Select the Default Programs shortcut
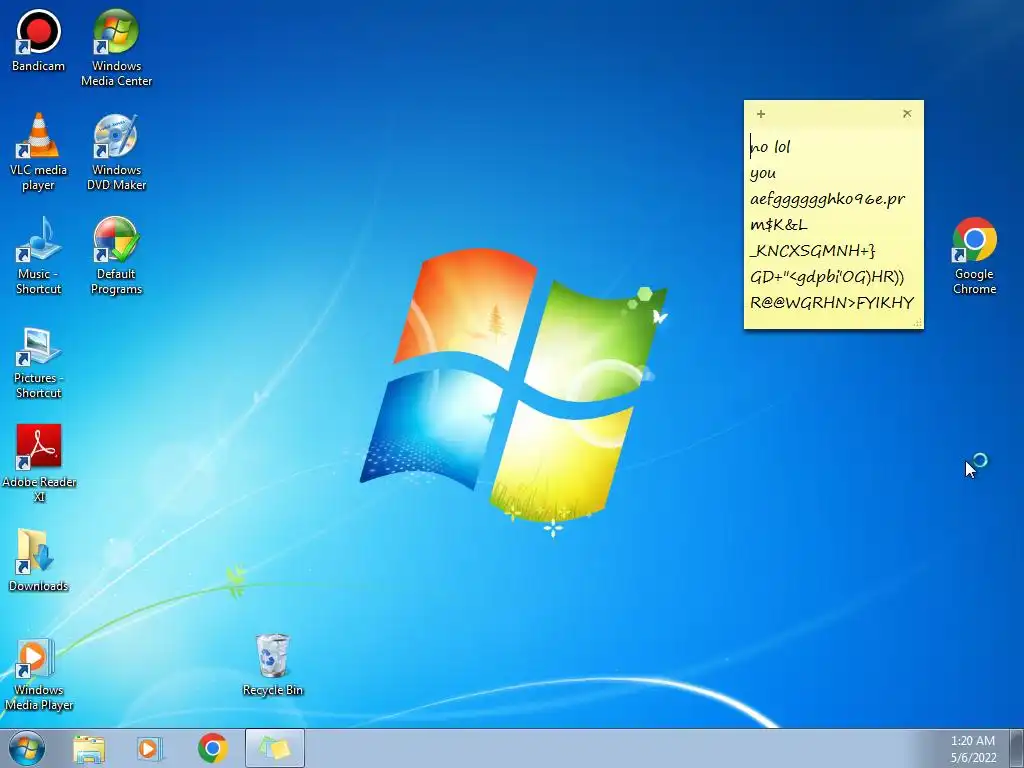1024x768 pixels. 116,255
